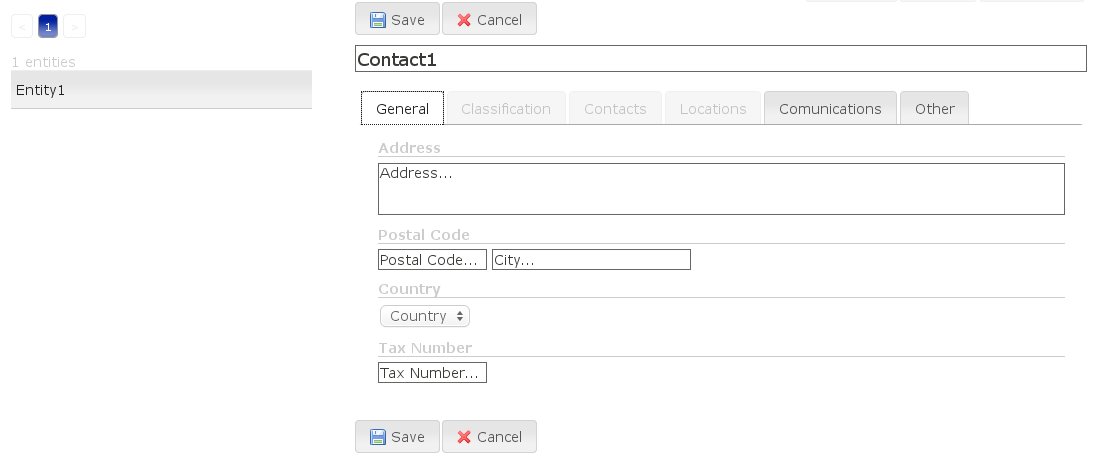Click into the Address text area
1094x462 pixels.
(x=721, y=188)
